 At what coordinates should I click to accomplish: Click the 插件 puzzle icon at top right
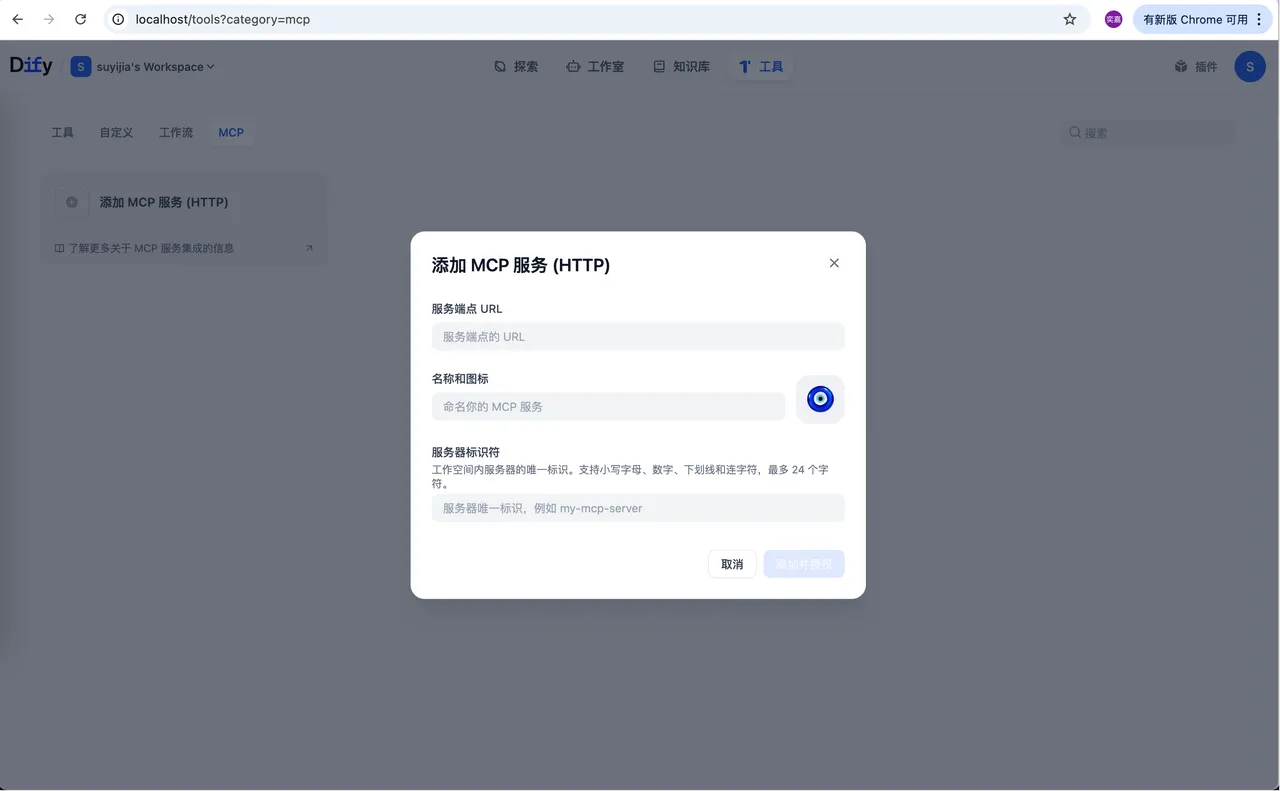coord(1181,66)
